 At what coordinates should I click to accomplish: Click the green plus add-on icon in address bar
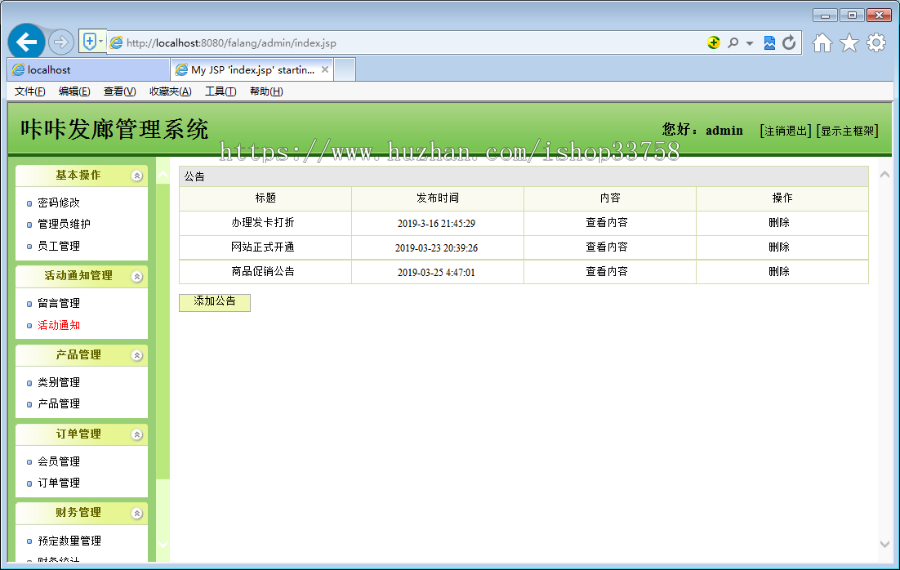pyautogui.click(x=713, y=42)
